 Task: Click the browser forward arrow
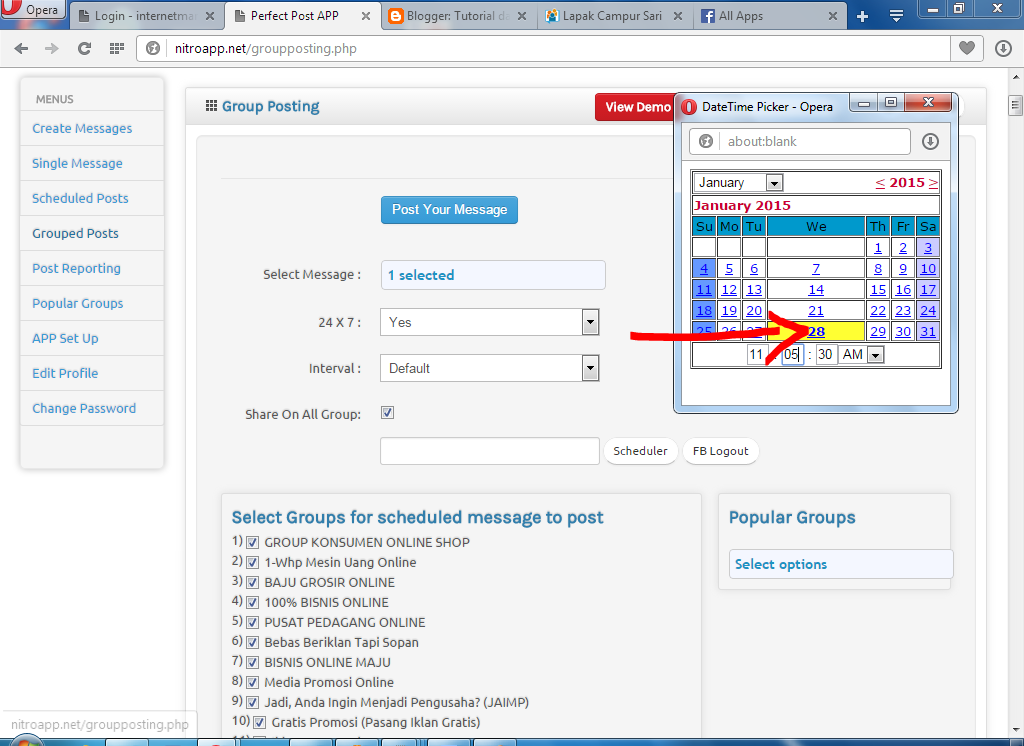click(52, 48)
